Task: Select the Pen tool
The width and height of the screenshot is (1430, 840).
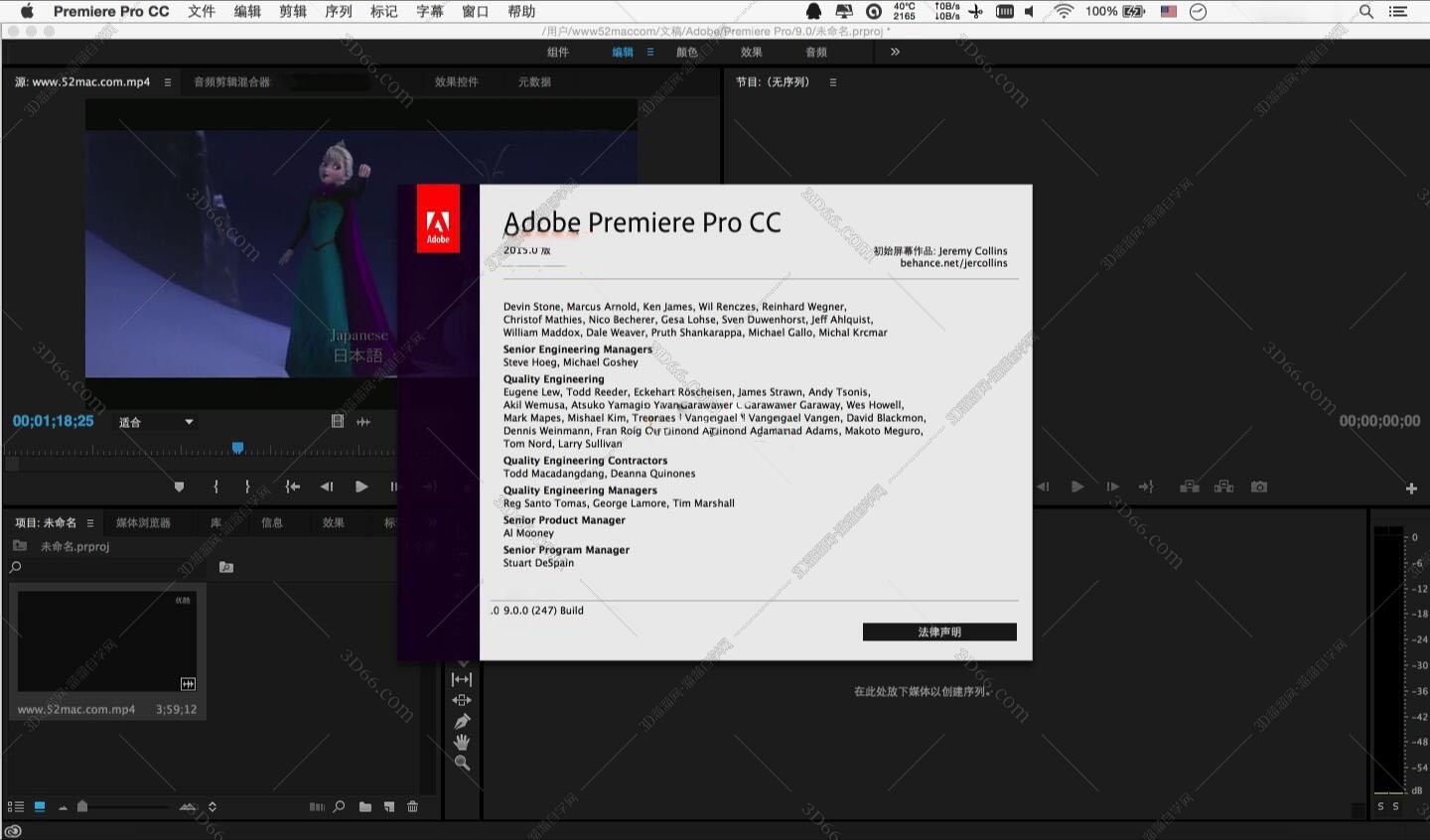Action: click(x=462, y=722)
